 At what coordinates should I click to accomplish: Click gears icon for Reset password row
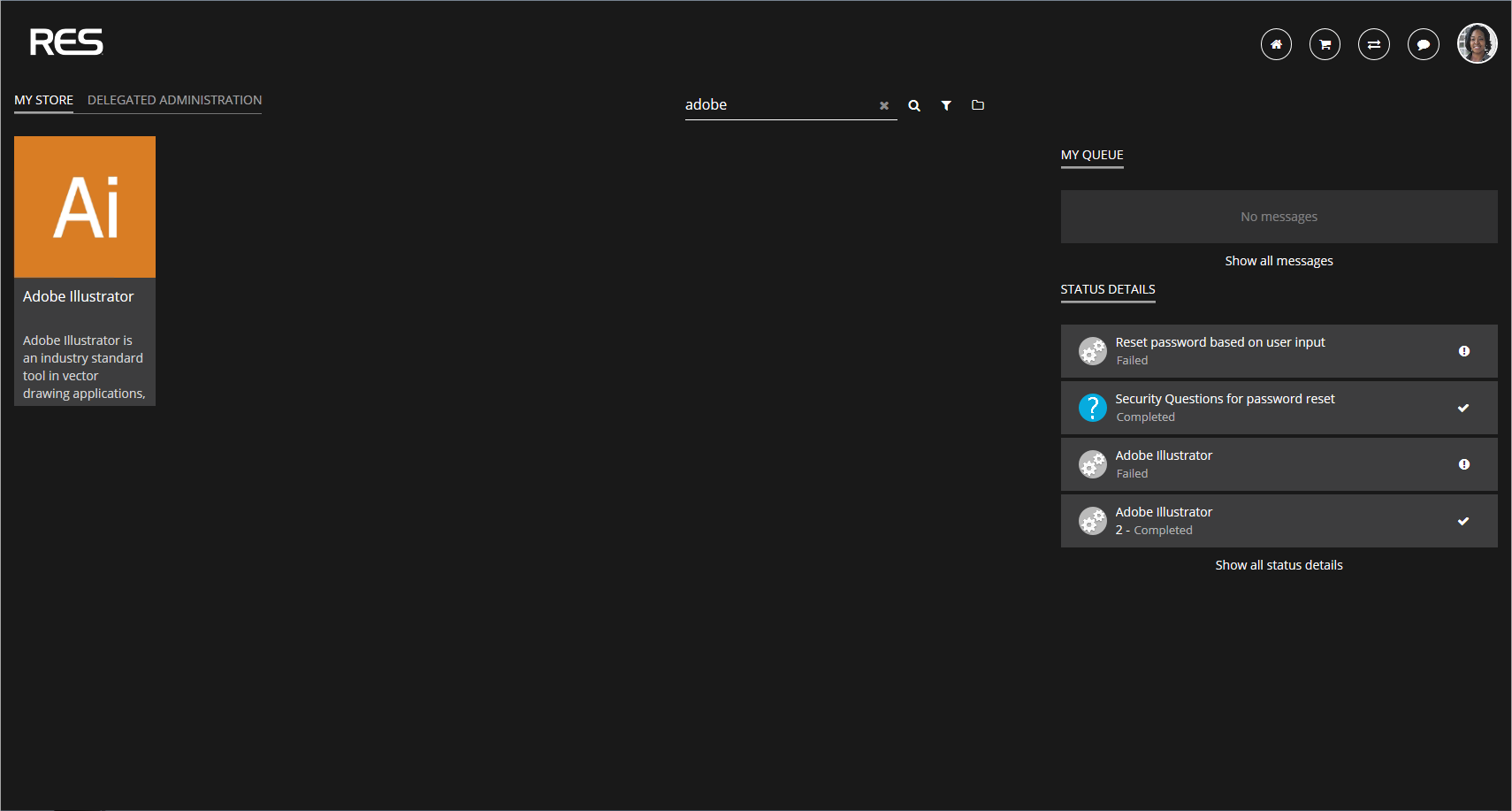[1093, 351]
